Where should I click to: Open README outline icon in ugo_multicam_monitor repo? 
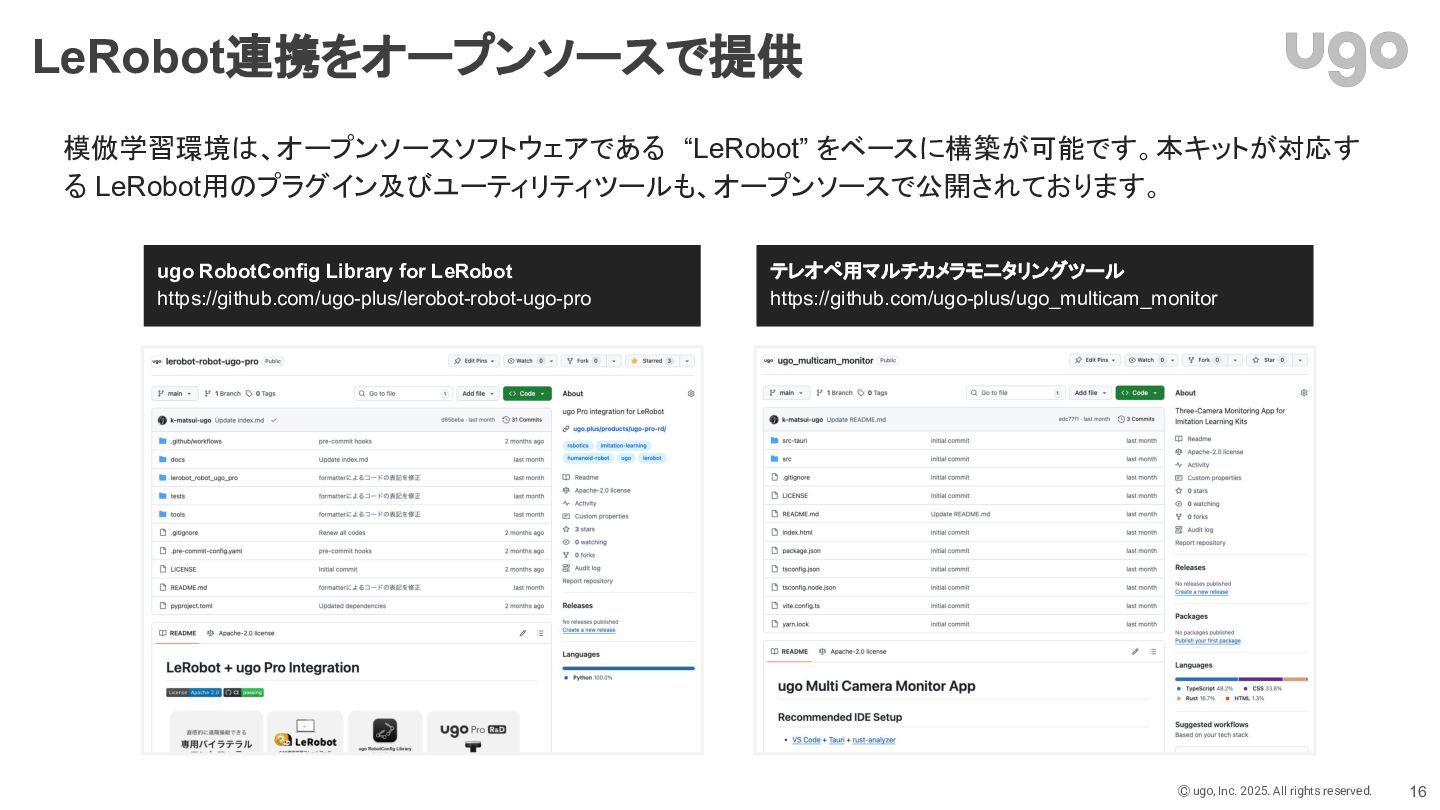tap(1153, 651)
